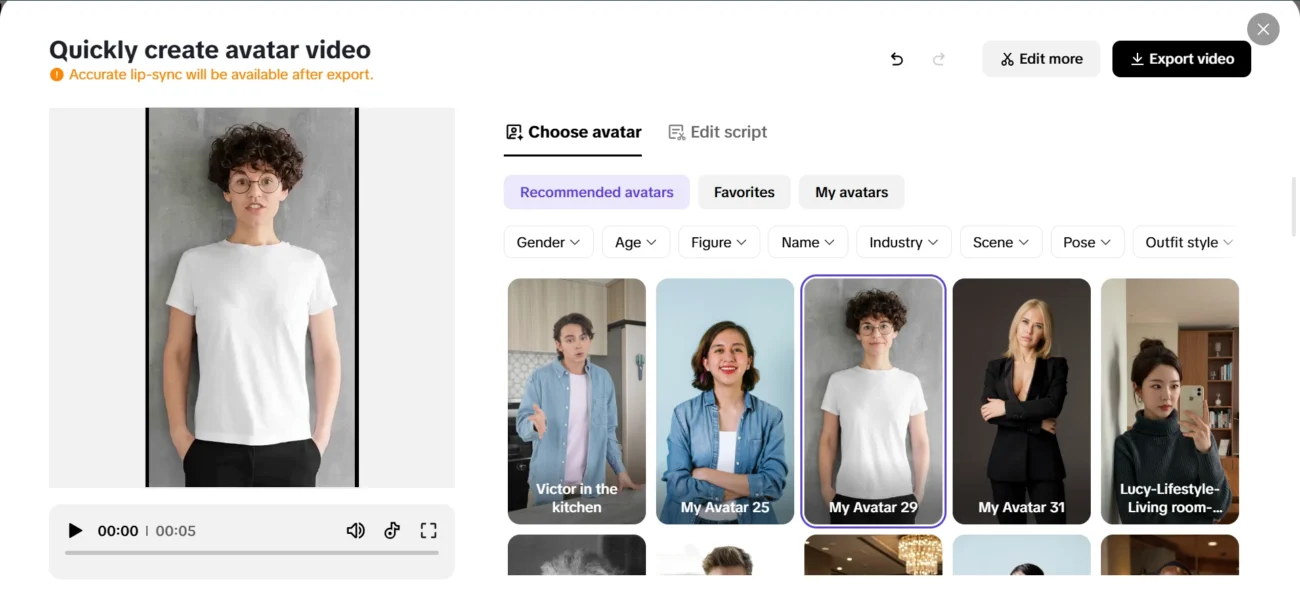1300x603 pixels.
Task: Switch to My avatars category
Action: tap(851, 192)
